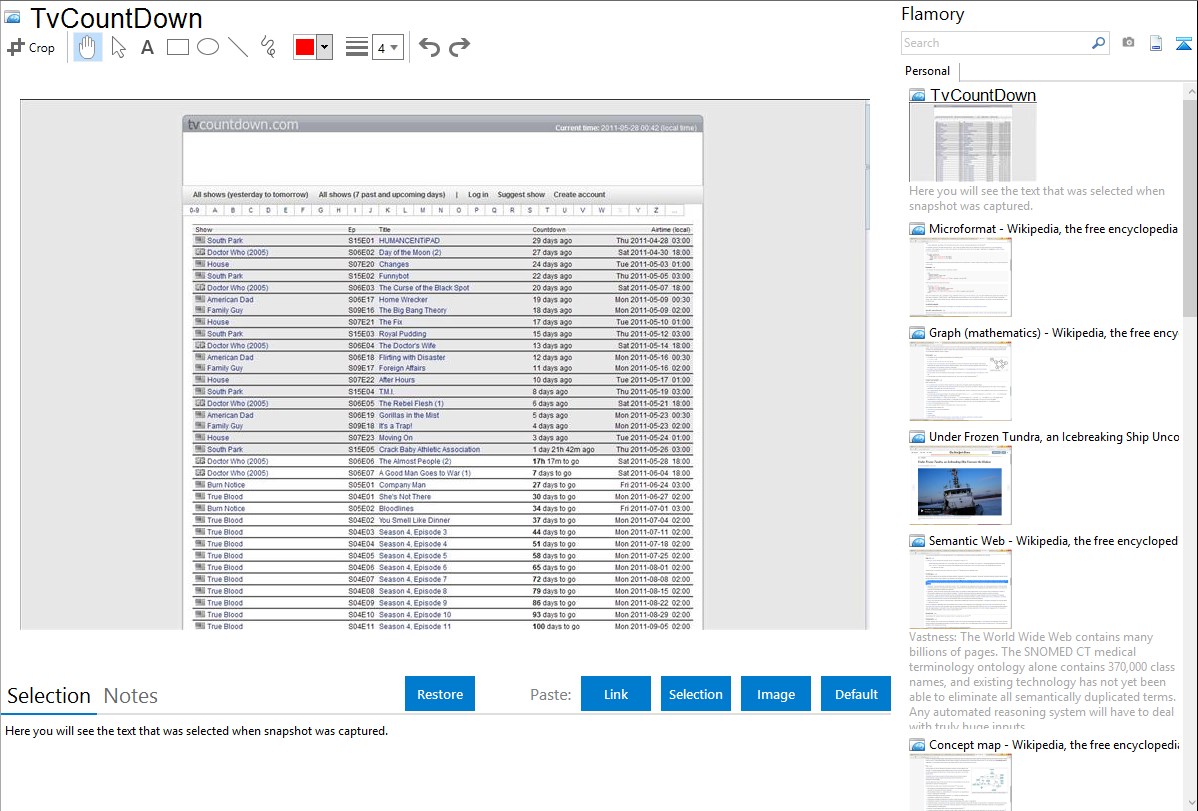Paste as Selection button
1198x811 pixels.
pos(695,694)
